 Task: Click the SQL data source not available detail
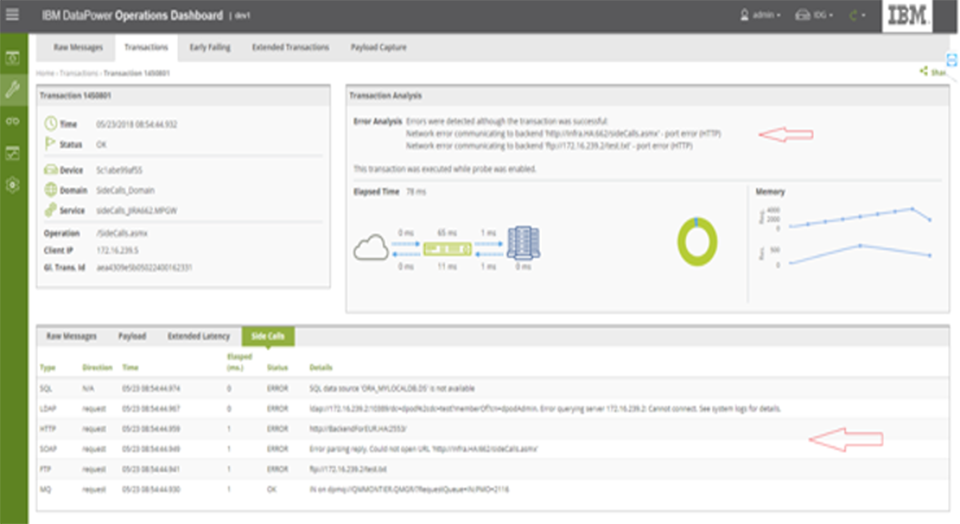coord(392,388)
